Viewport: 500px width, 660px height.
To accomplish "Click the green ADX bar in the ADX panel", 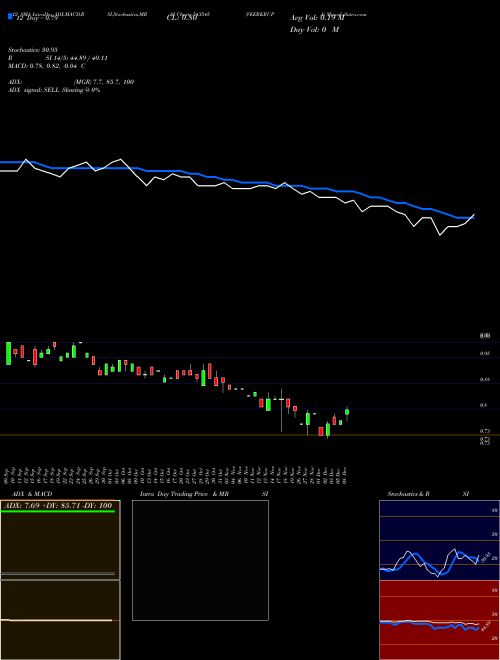I will pos(58,511).
